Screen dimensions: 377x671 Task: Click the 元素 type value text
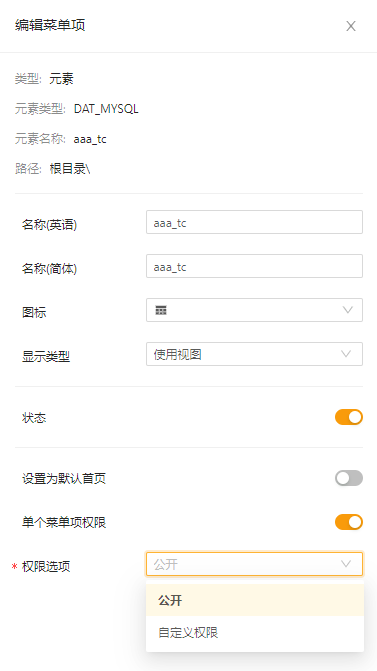62,79
